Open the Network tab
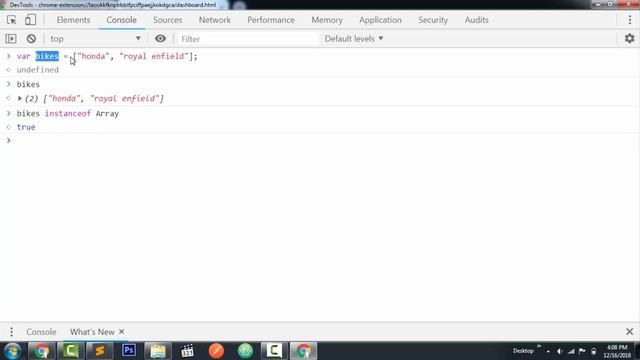 [x=215, y=20]
